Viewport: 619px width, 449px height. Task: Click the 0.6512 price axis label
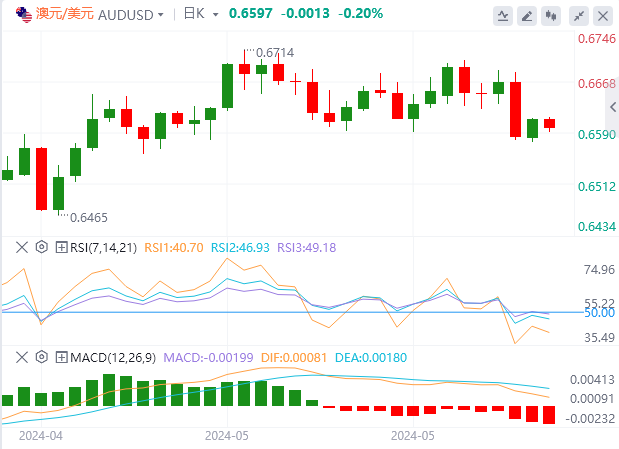click(596, 186)
